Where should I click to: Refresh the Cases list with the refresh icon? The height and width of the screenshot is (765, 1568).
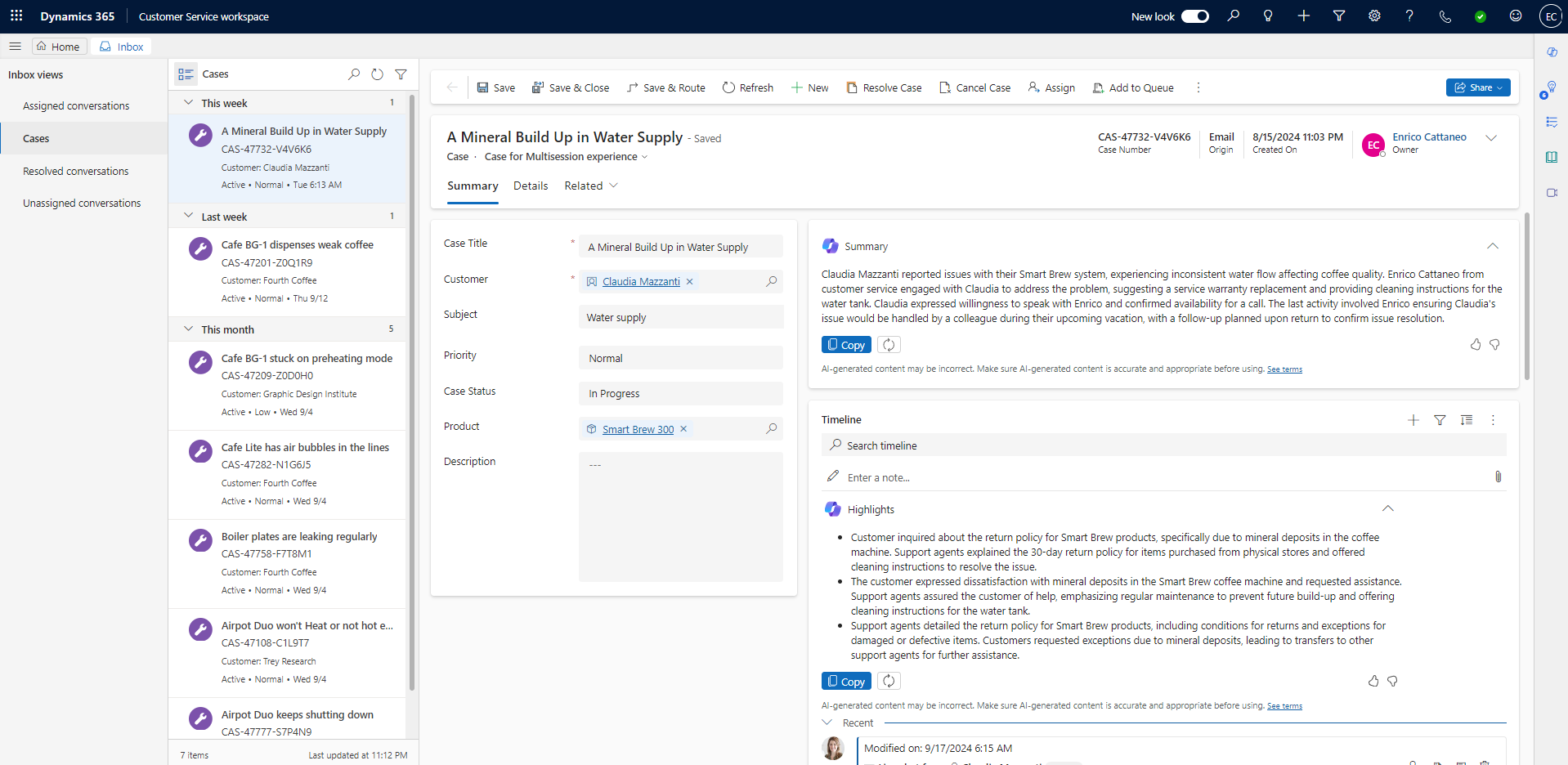tap(377, 74)
